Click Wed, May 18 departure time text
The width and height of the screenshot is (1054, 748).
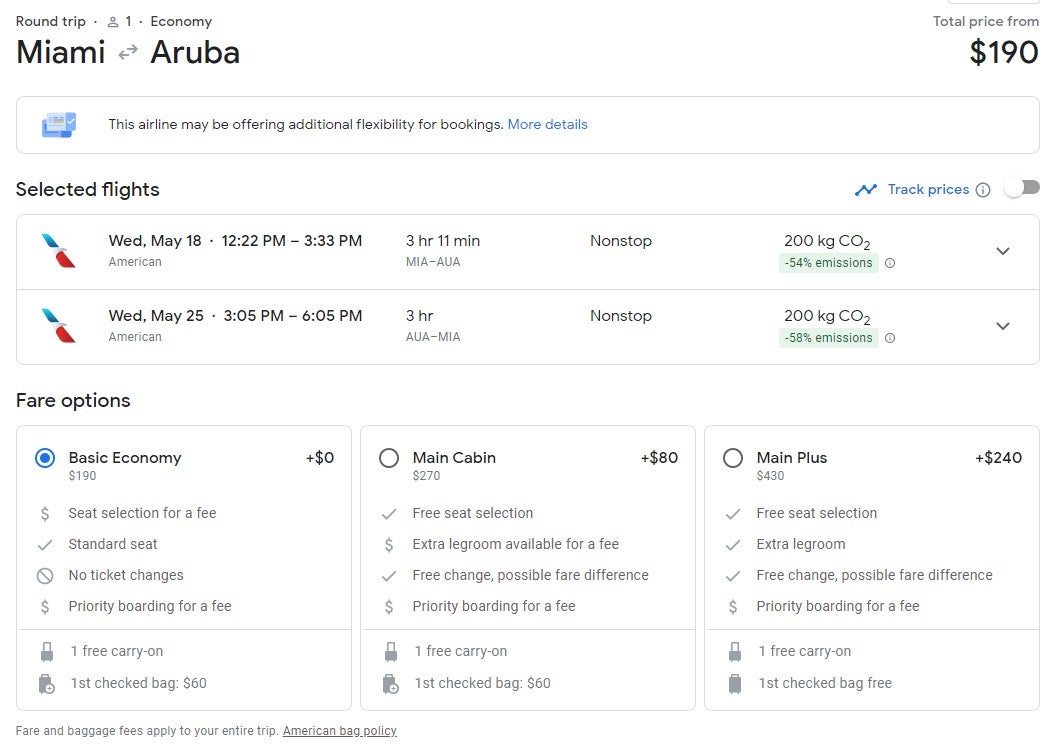click(235, 241)
